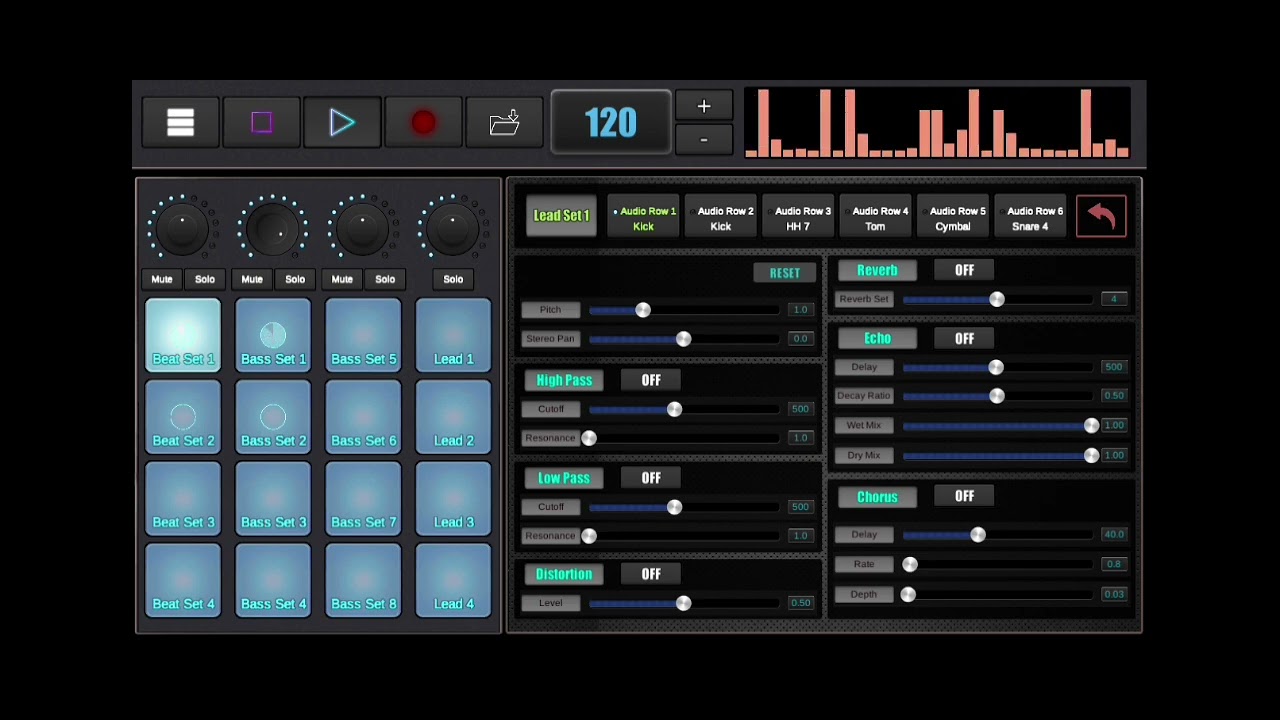Viewport: 1280px width, 720px height.
Task: Select the Audio Row 6 Snare 4 tab
Action: [1031, 218]
